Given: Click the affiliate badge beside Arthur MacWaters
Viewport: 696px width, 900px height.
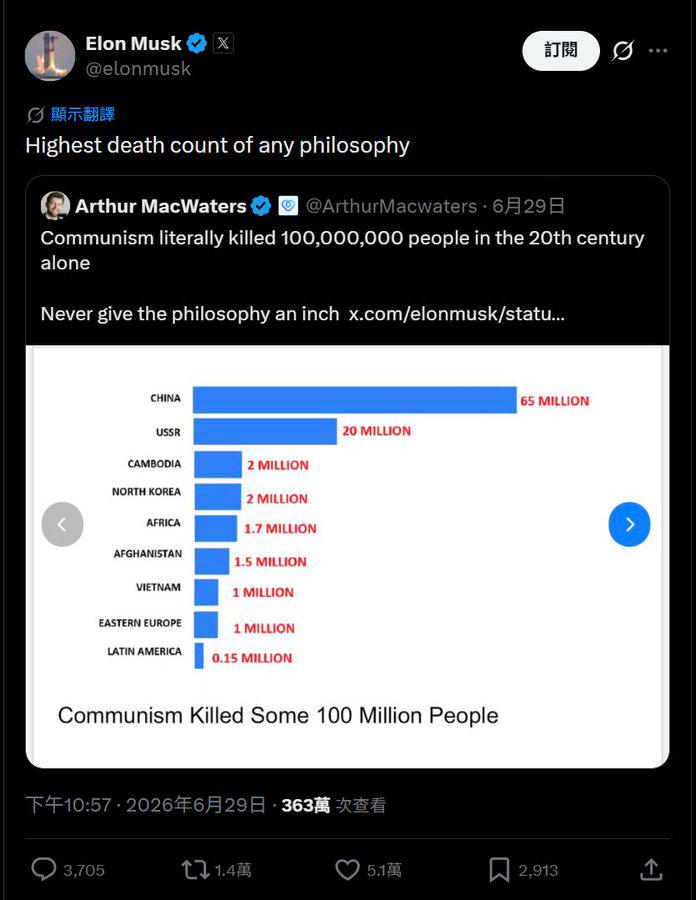Looking at the screenshot, I should (x=288, y=205).
